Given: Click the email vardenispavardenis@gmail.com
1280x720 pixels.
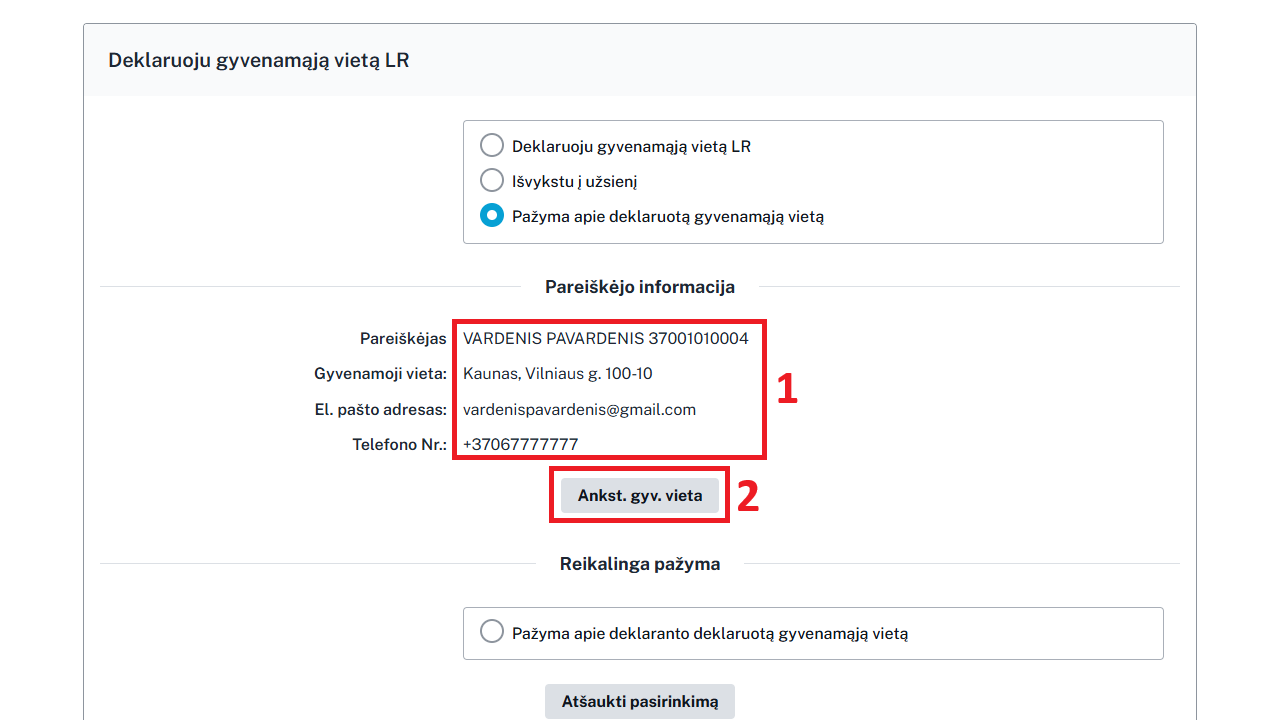Looking at the screenshot, I should [x=579, y=410].
